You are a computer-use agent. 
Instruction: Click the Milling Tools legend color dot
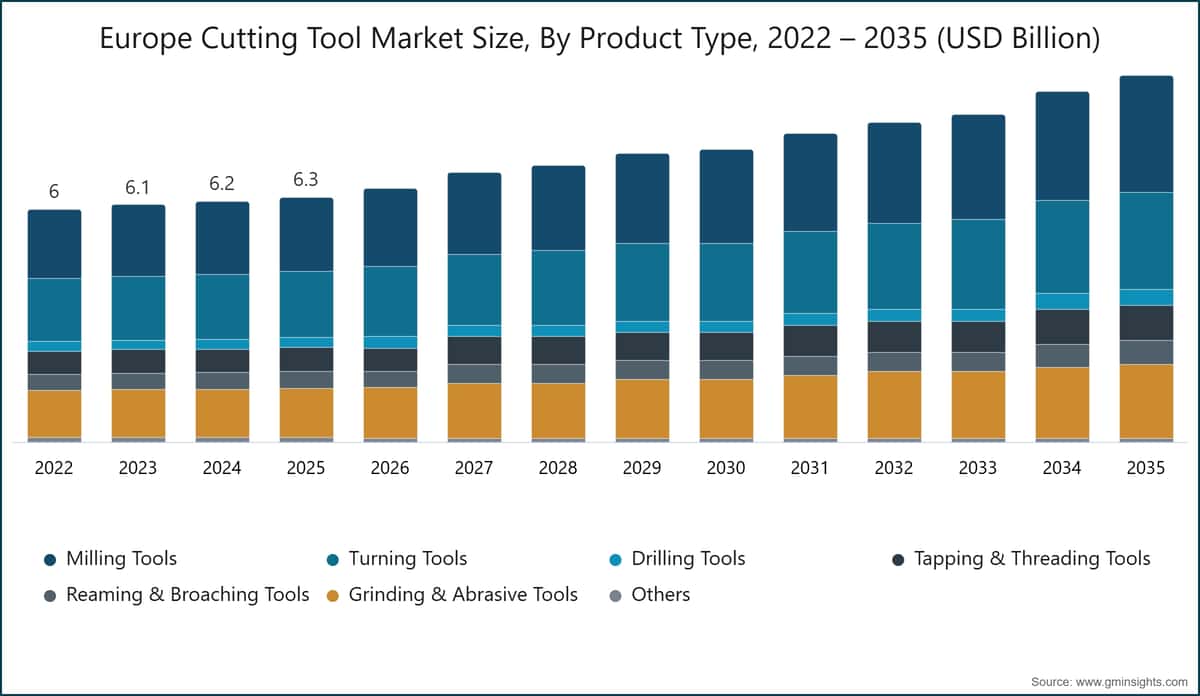49,559
